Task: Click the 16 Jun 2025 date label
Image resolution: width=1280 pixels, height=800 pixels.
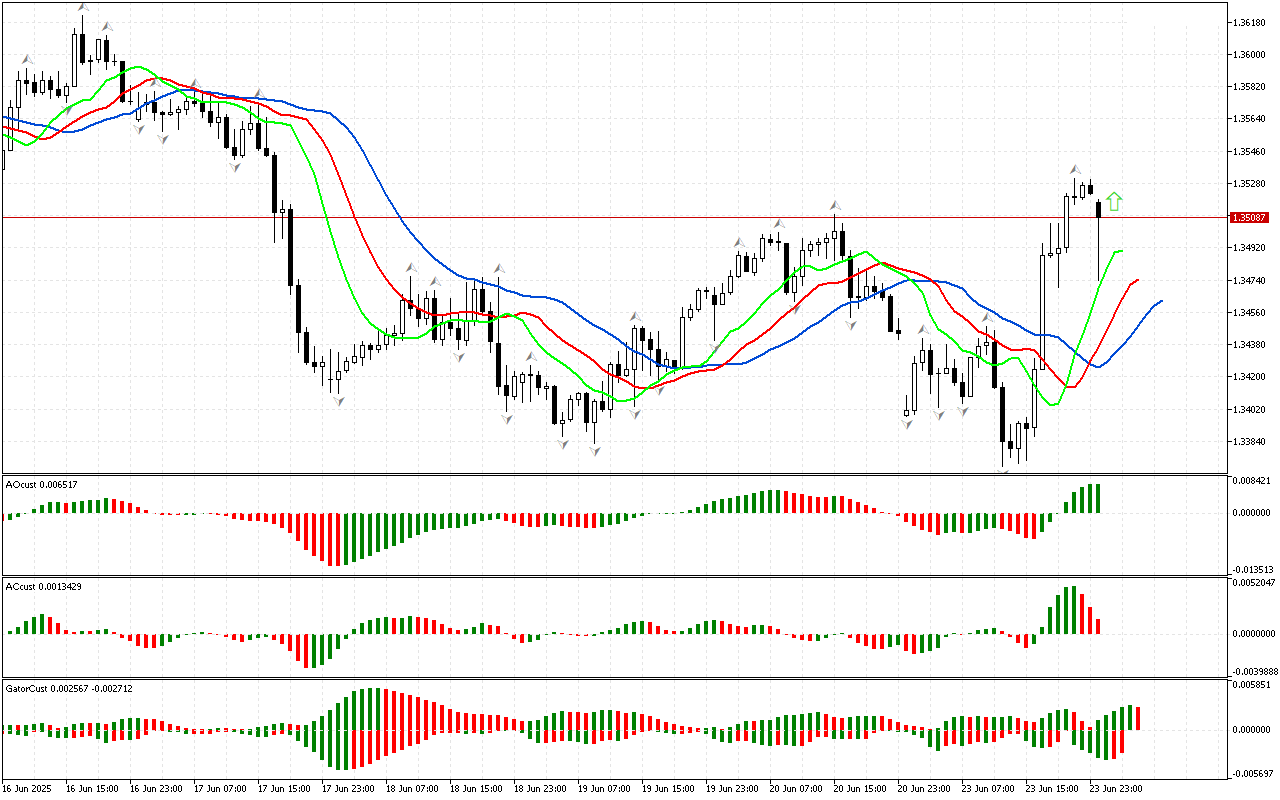Action: 28,788
